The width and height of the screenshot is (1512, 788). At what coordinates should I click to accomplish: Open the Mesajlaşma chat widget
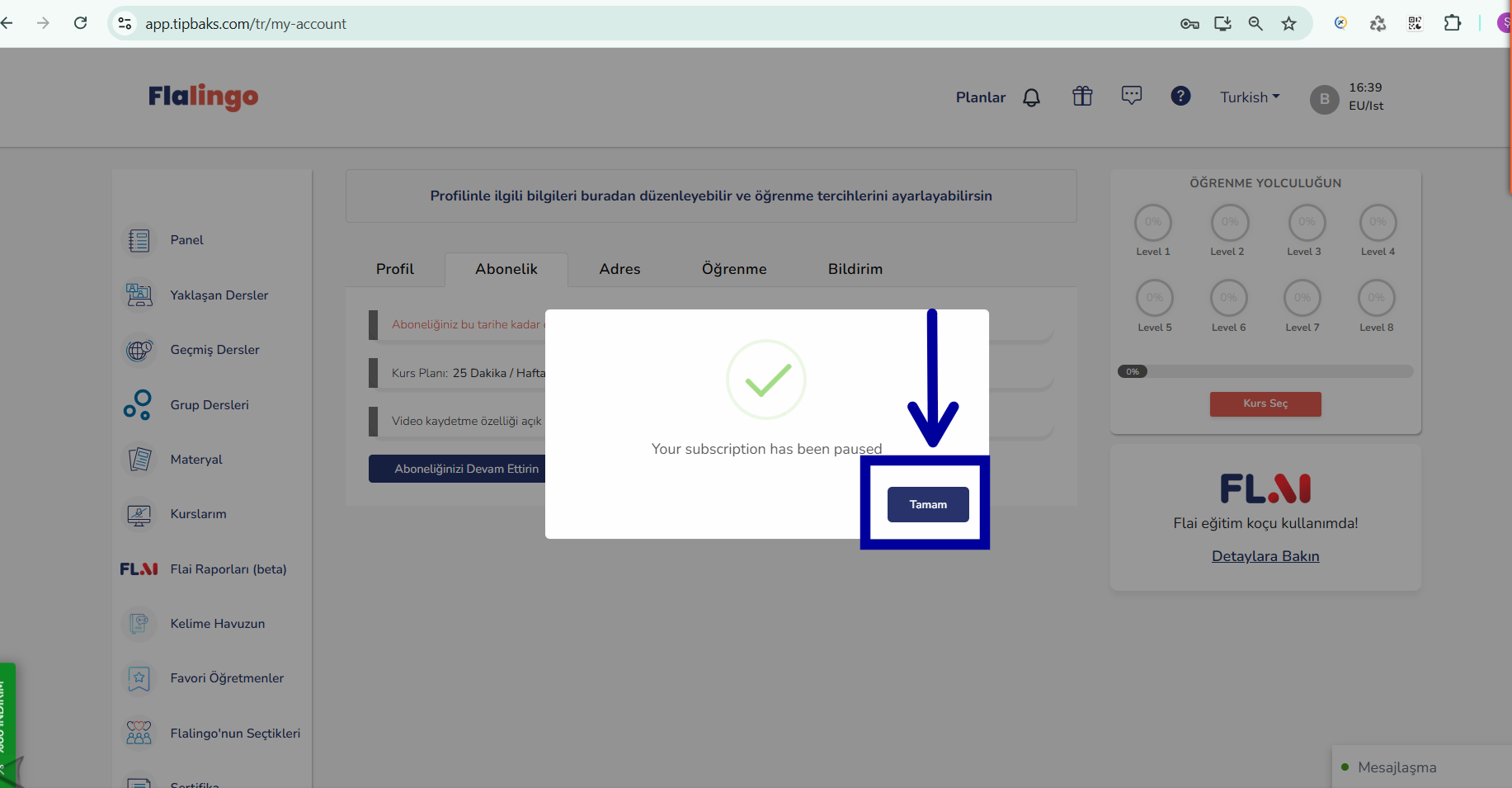pos(1422,767)
